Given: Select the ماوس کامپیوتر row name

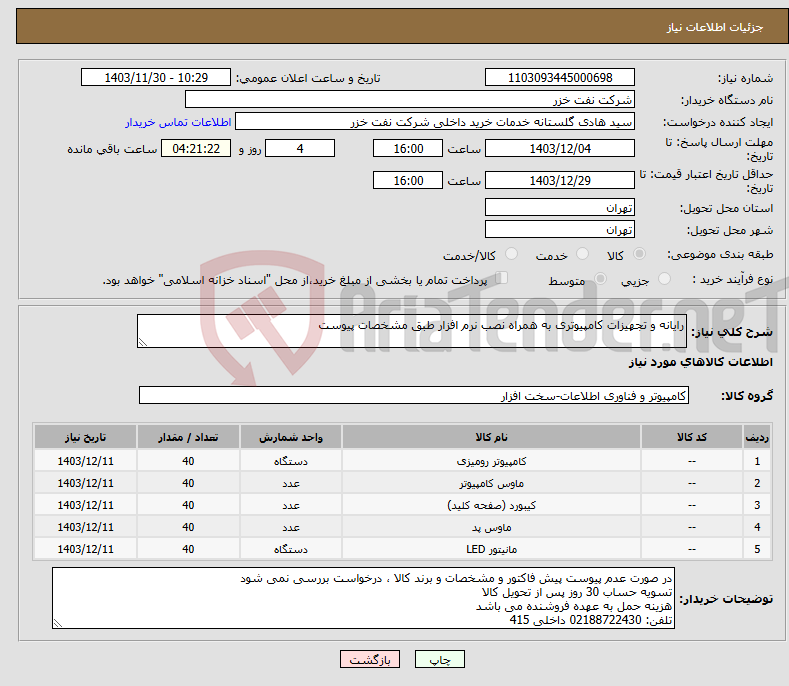Looking at the screenshot, I should pos(491,483).
